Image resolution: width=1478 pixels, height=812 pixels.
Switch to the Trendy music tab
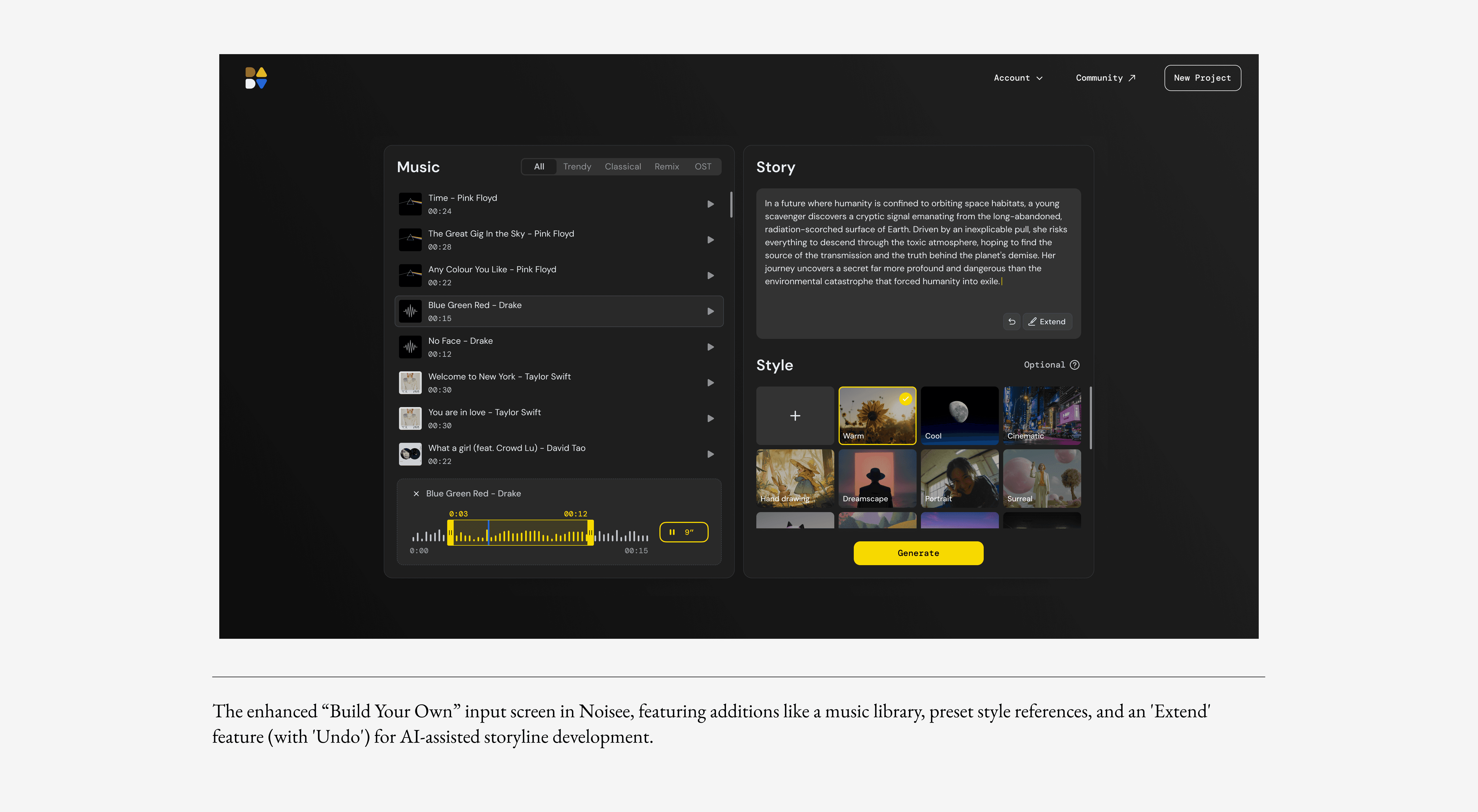coord(577,166)
